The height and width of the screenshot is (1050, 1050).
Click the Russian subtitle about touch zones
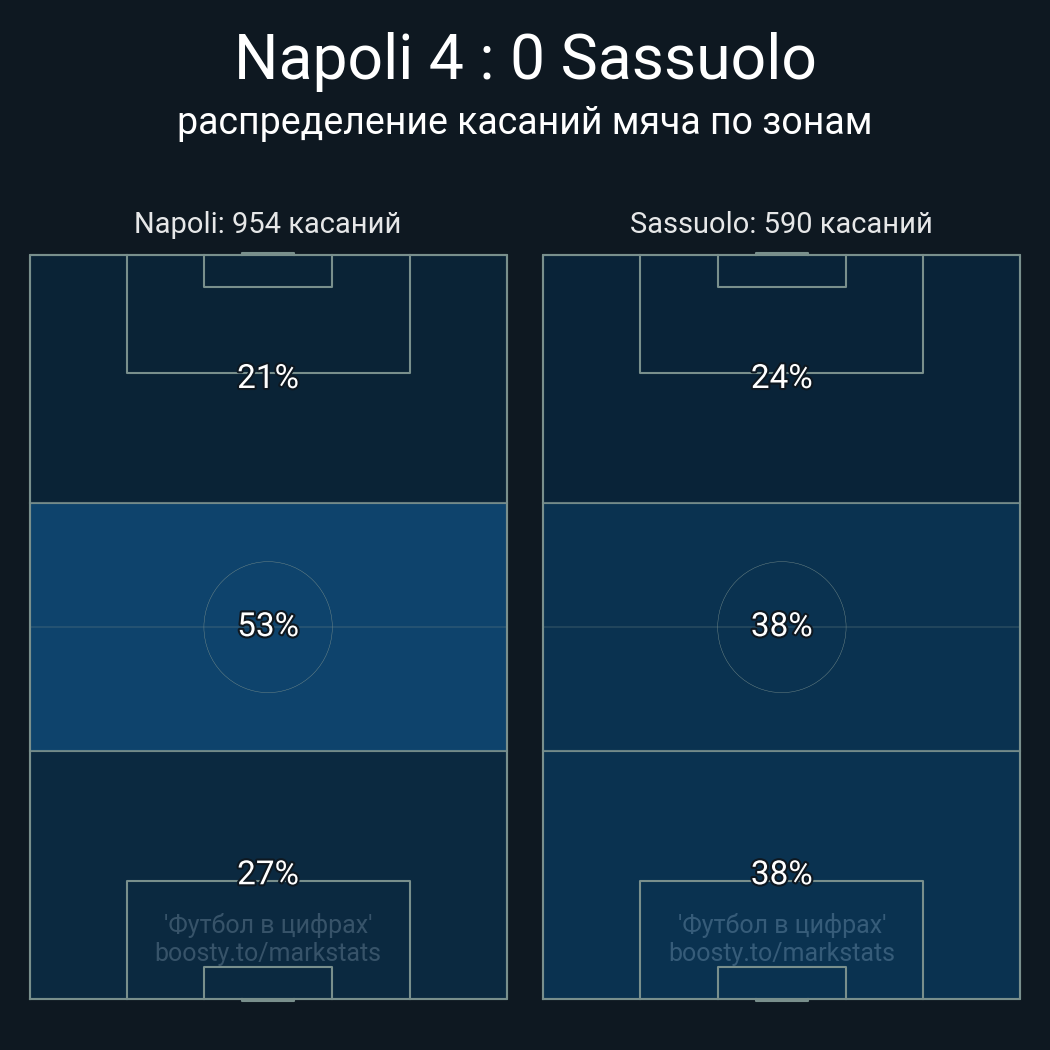[x=525, y=122]
